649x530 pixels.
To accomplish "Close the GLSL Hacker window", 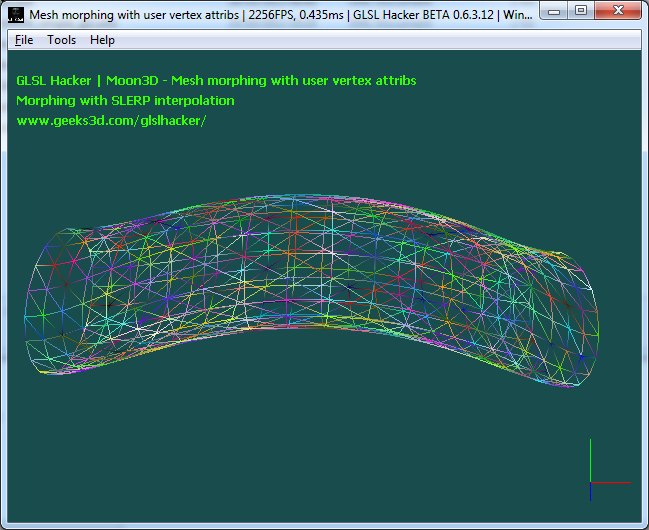I will (618, 10).
